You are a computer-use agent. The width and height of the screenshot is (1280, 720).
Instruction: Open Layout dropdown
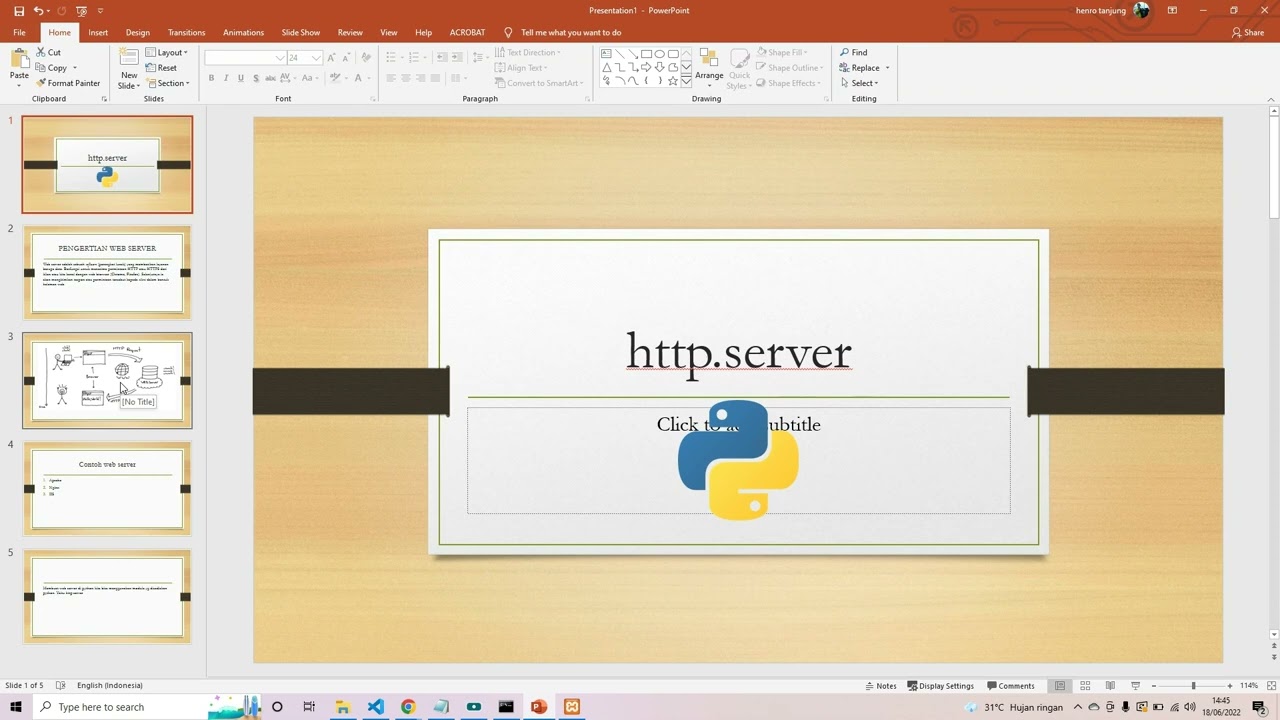click(x=166, y=52)
